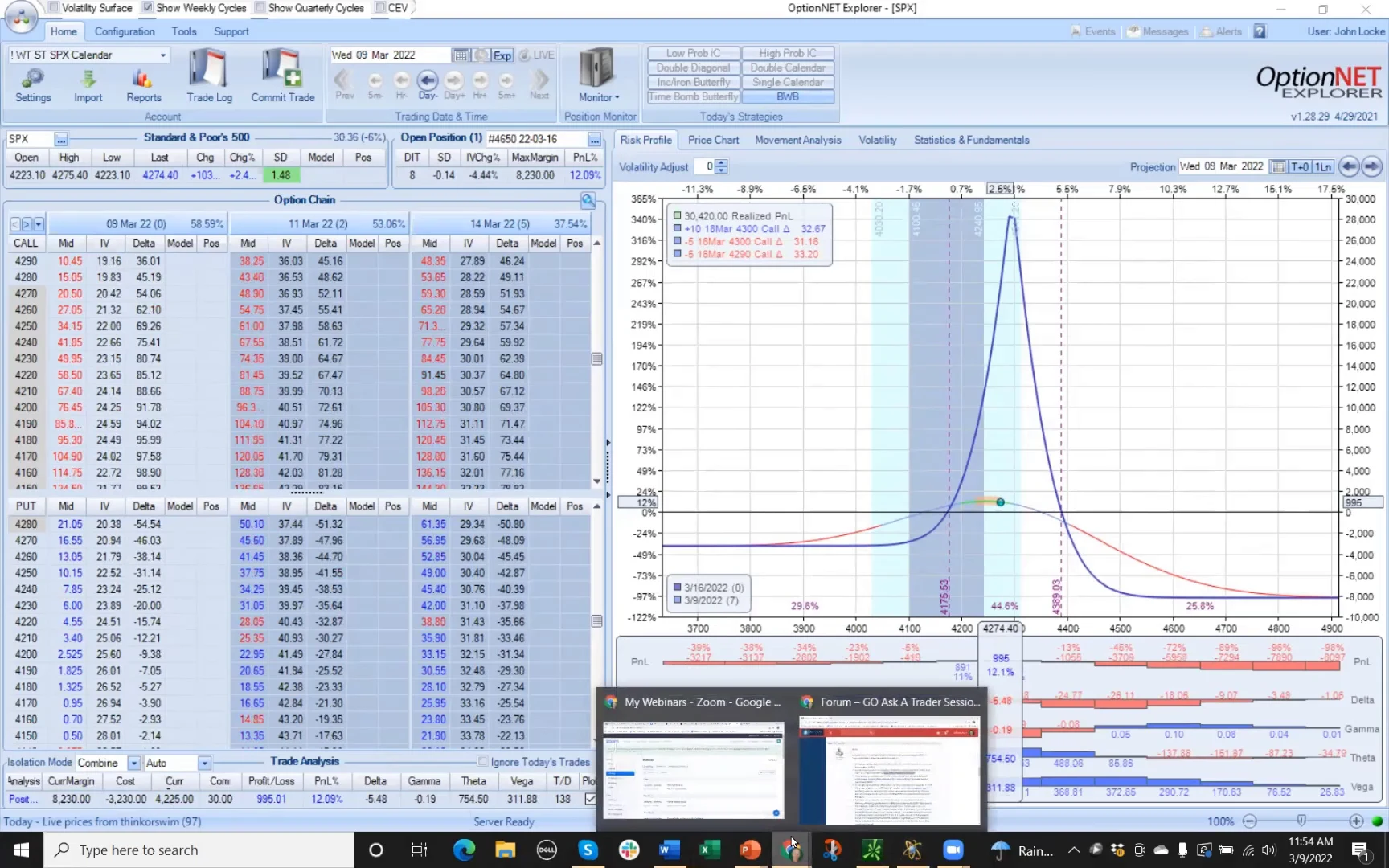Click the zoom slider handle in status bar
The image size is (1389, 868).
pos(1301,821)
